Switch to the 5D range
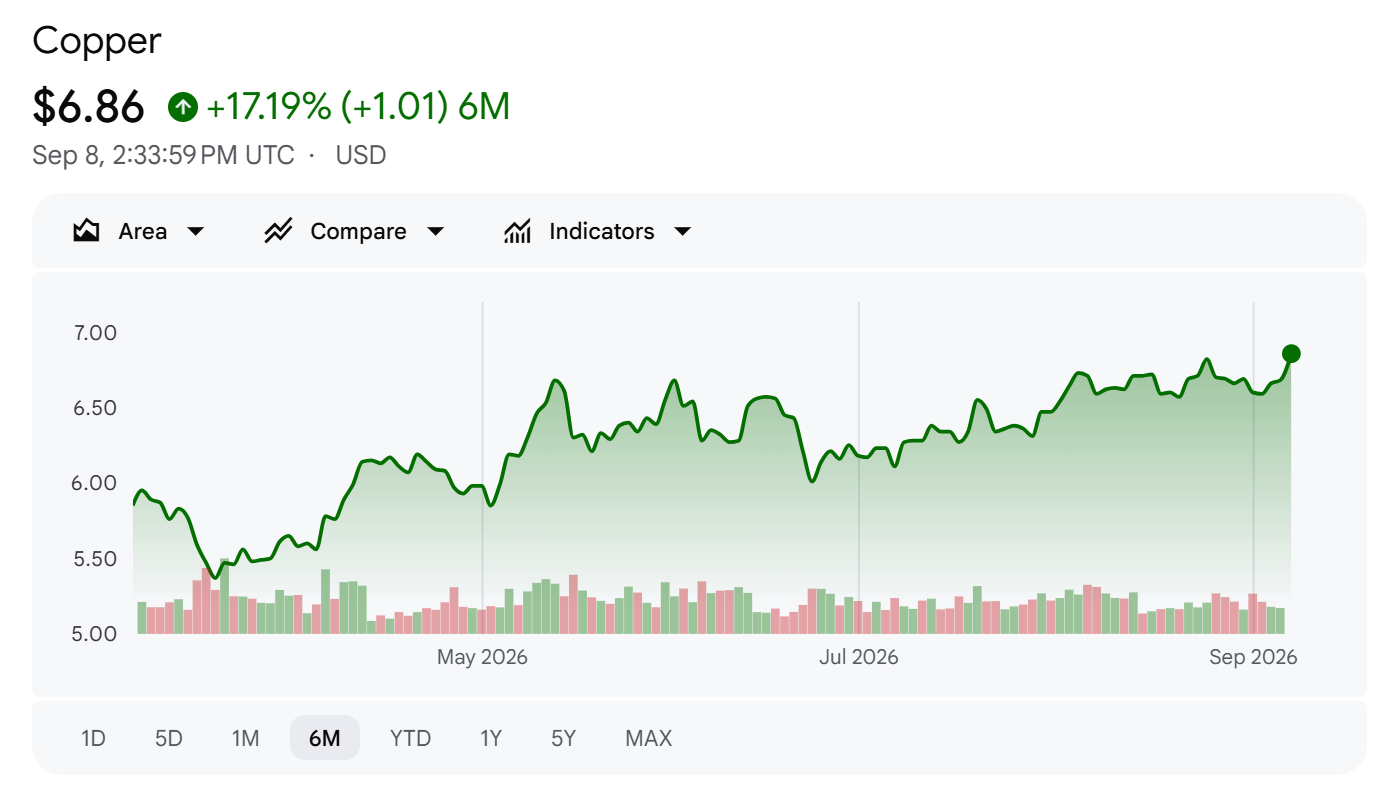The width and height of the screenshot is (1386, 794). [169, 738]
